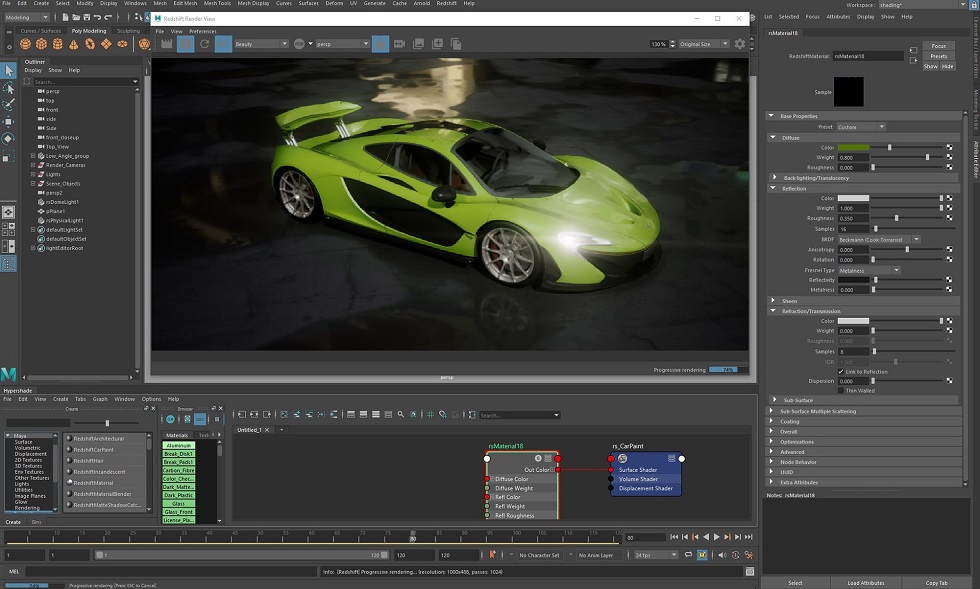980x589 pixels.
Task: Open Render View settings gear
Action: pyautogui.click(x=739, y=44)
